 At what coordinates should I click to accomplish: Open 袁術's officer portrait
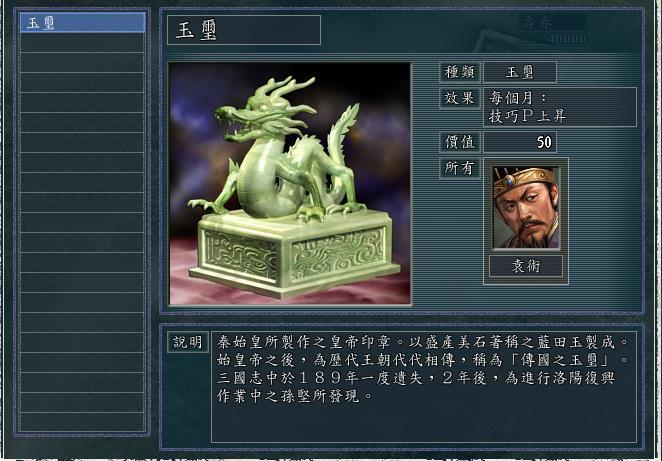pos(526,207)
